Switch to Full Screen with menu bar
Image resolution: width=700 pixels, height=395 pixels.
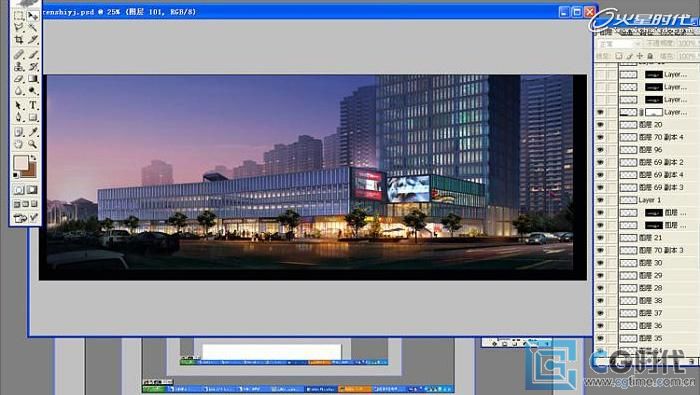click(25, 204)
